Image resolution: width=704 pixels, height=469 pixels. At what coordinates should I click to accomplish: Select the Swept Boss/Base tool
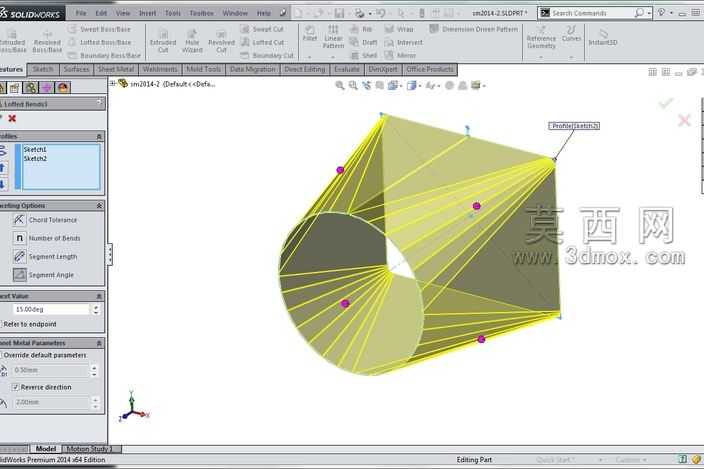[99, 29]
